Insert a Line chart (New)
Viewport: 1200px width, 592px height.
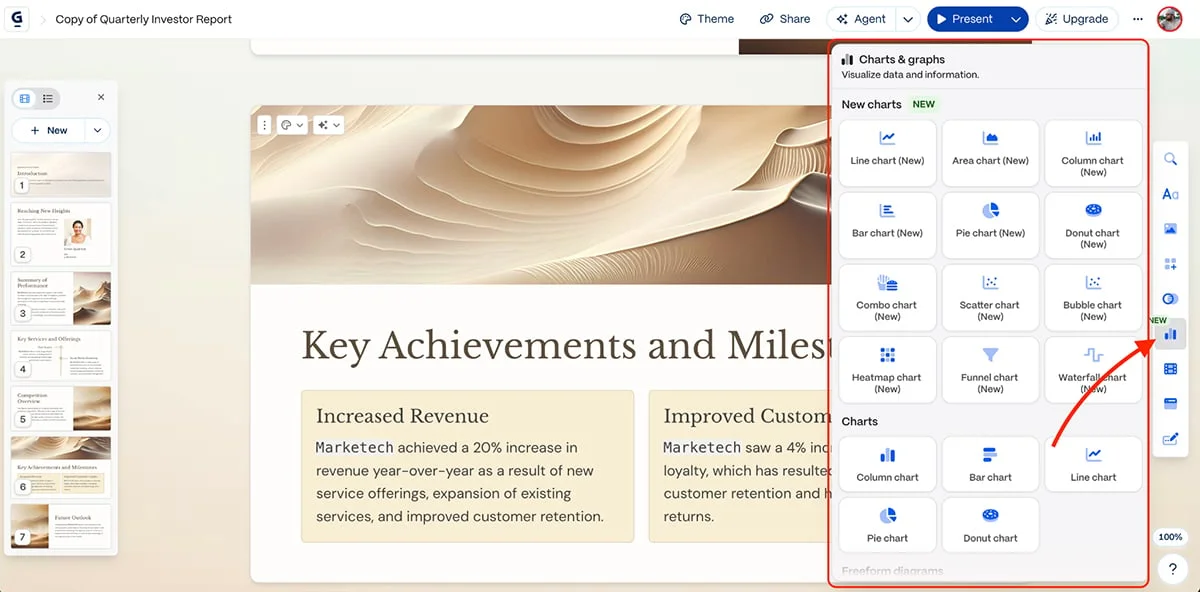[888, 153]
